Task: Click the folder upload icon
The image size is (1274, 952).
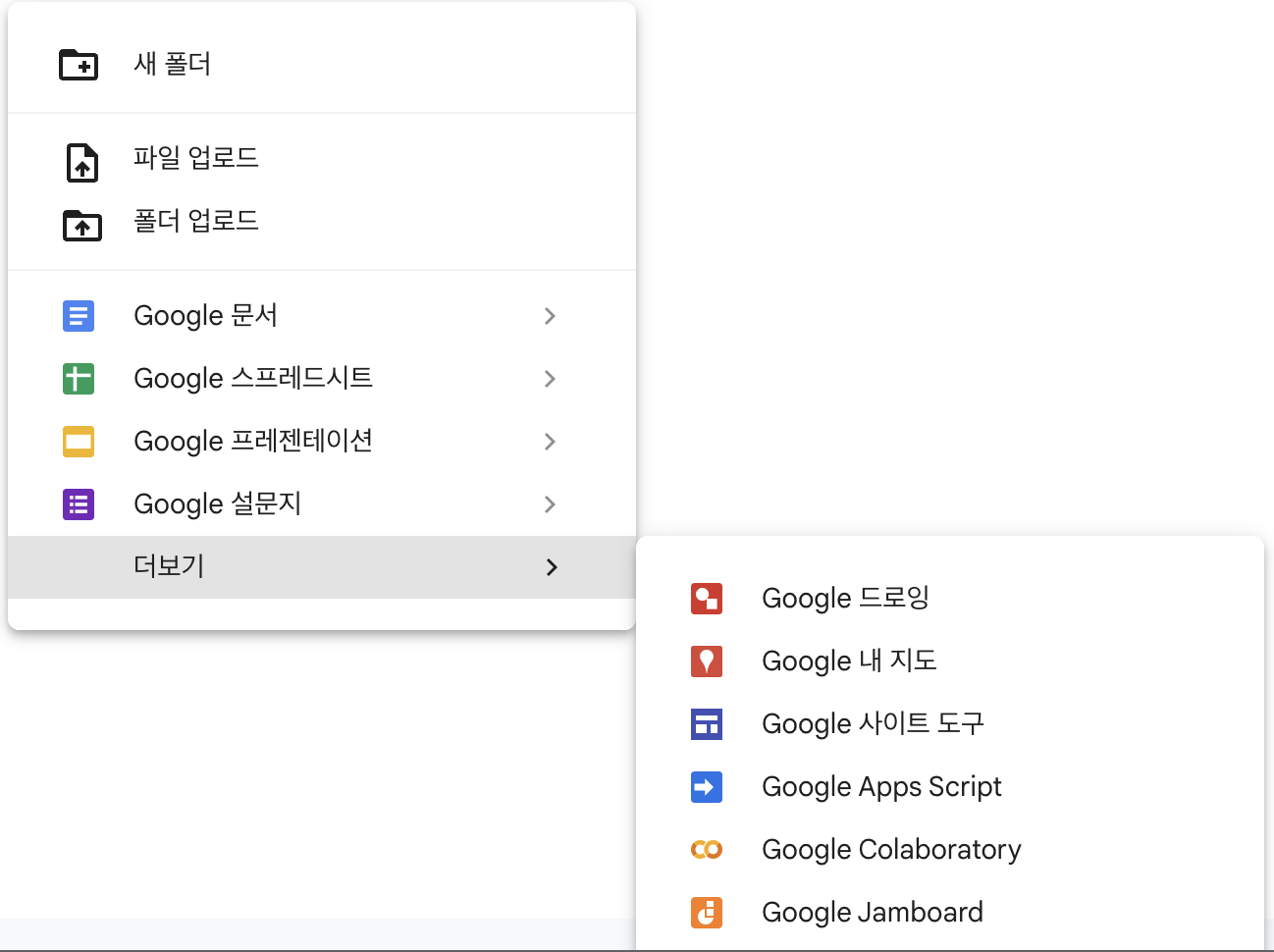Action: 82,225
